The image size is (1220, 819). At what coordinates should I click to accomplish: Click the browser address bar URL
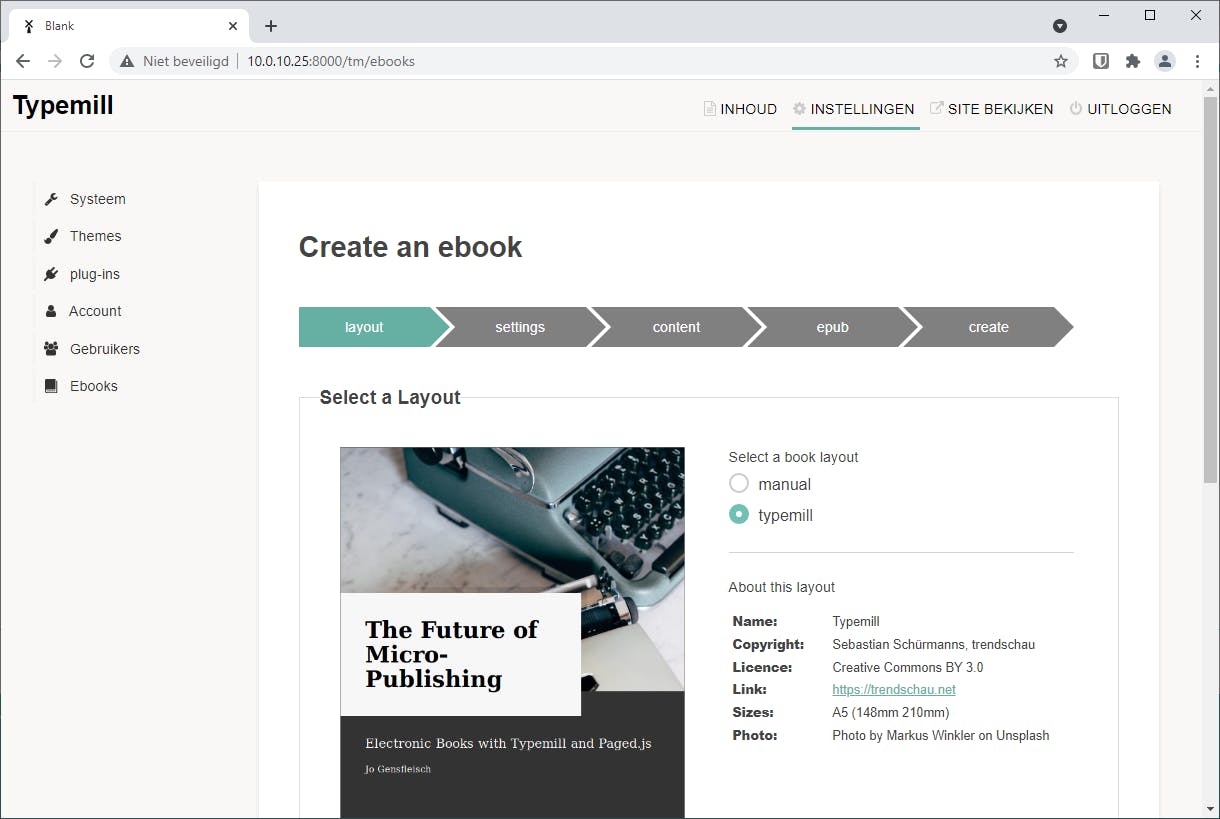coord(331,61)
